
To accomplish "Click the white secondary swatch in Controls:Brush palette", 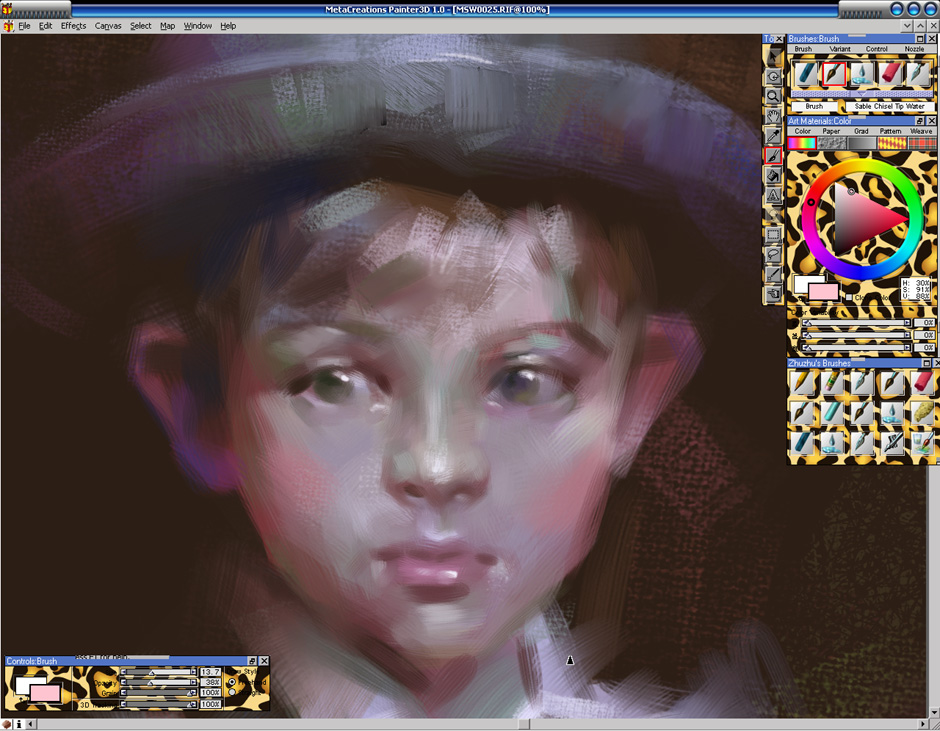I will coord(24,684).
